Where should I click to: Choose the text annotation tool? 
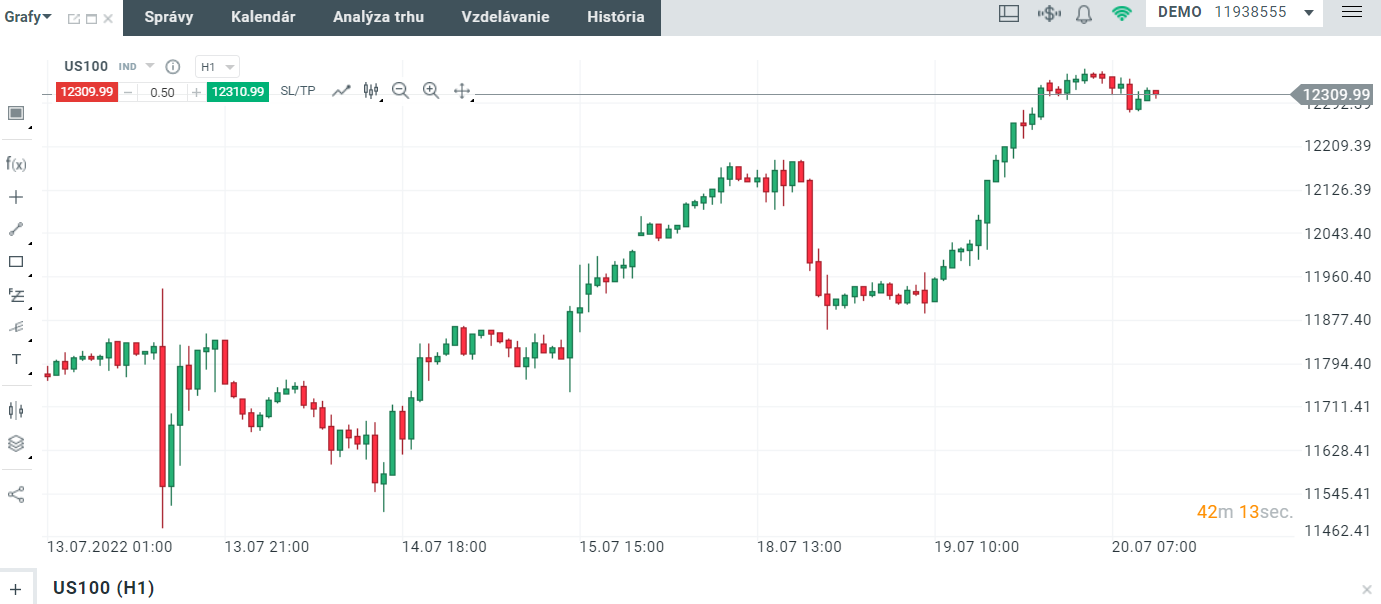click(x=15, y=359)
